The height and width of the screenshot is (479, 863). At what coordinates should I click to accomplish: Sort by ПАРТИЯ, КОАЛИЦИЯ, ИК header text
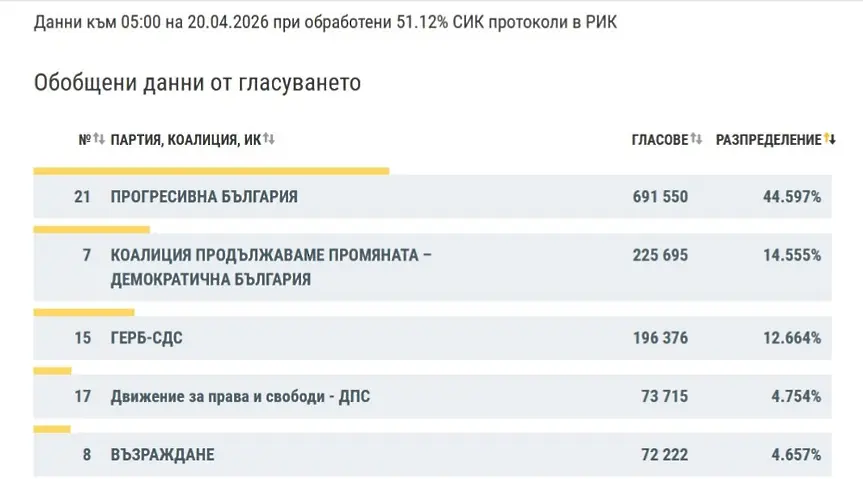185,140
